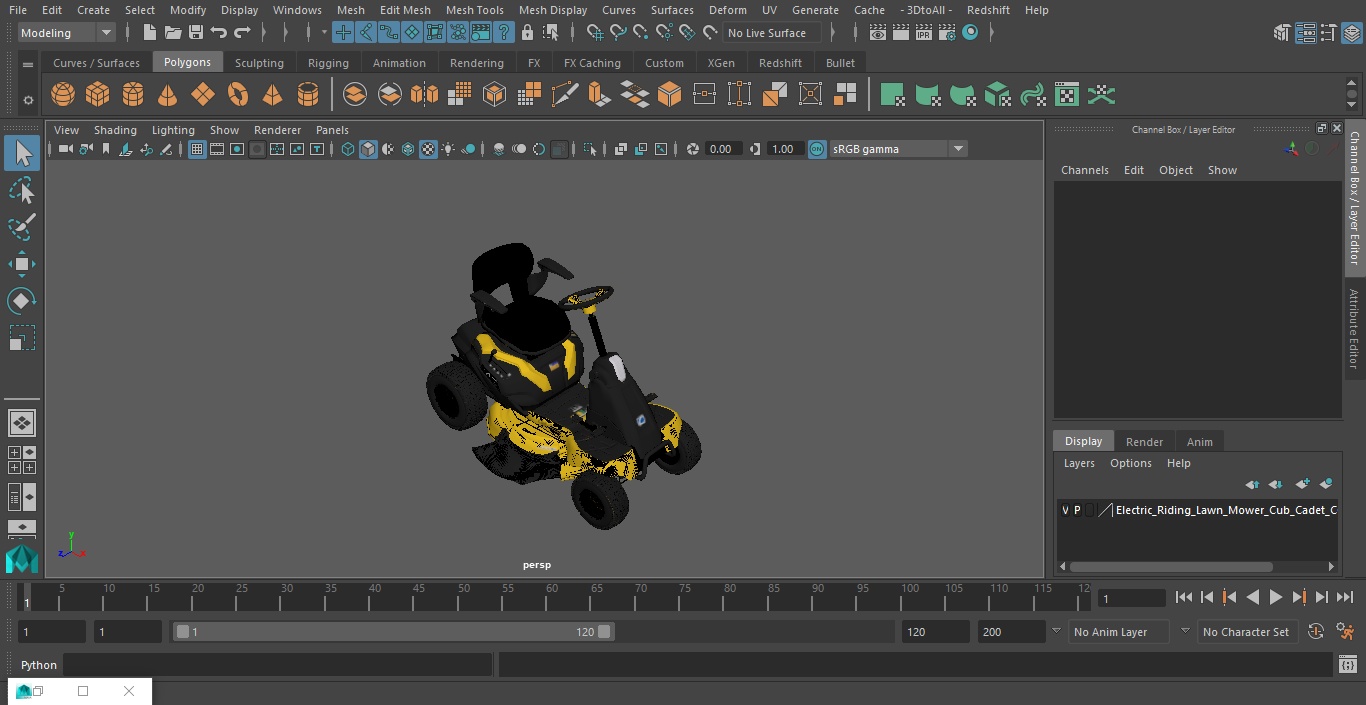Open the shelf tab switcher menu icon
Screen dimensions: 1366x705
point(28,64)
